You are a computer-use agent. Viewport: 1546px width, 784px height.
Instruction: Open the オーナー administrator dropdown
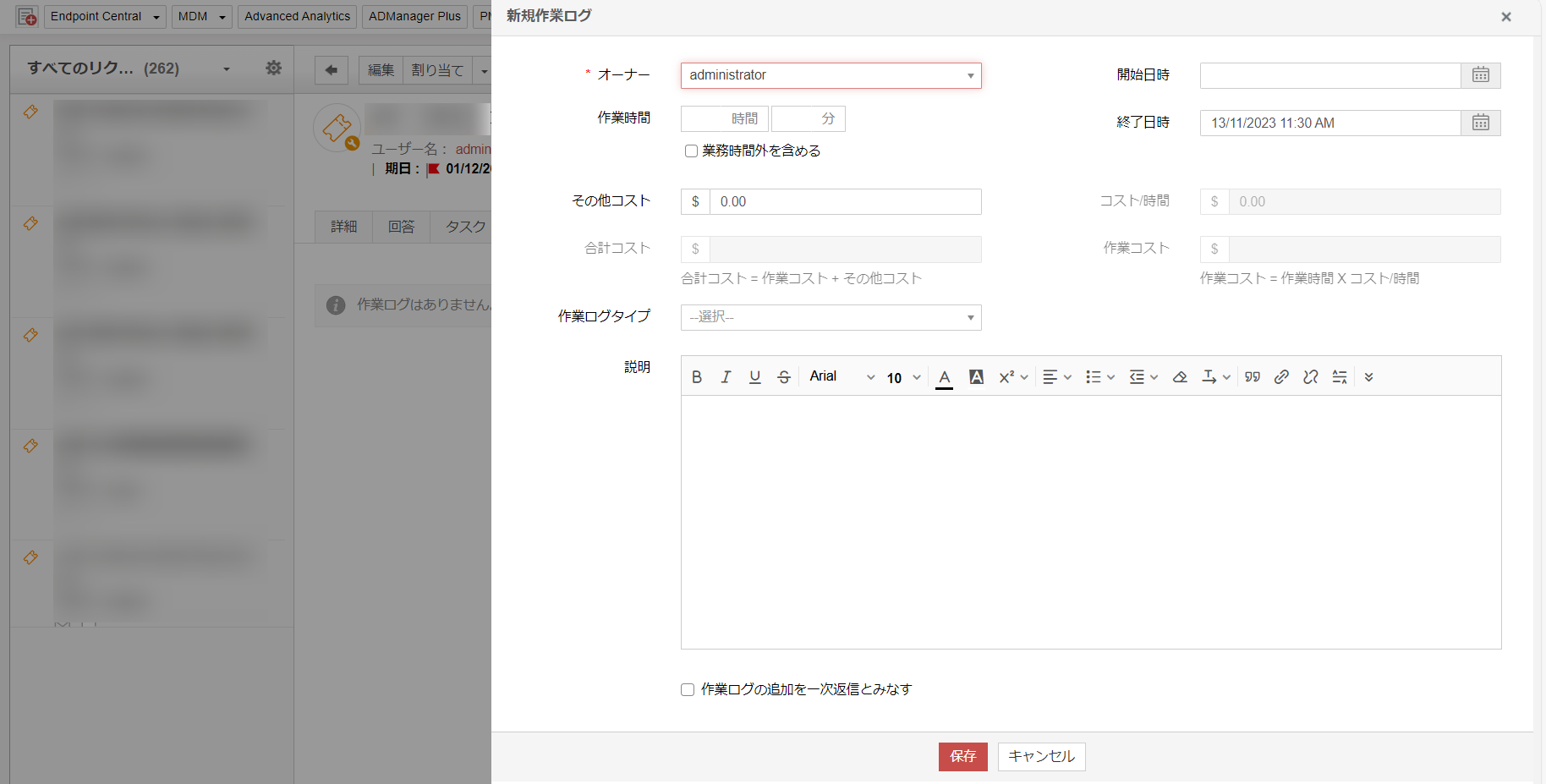tap(831, 75)
